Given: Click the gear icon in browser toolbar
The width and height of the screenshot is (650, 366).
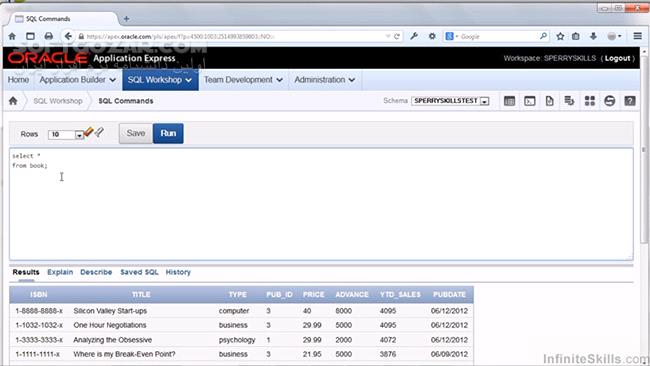Looking at the screenshot, I should [432, 36].
